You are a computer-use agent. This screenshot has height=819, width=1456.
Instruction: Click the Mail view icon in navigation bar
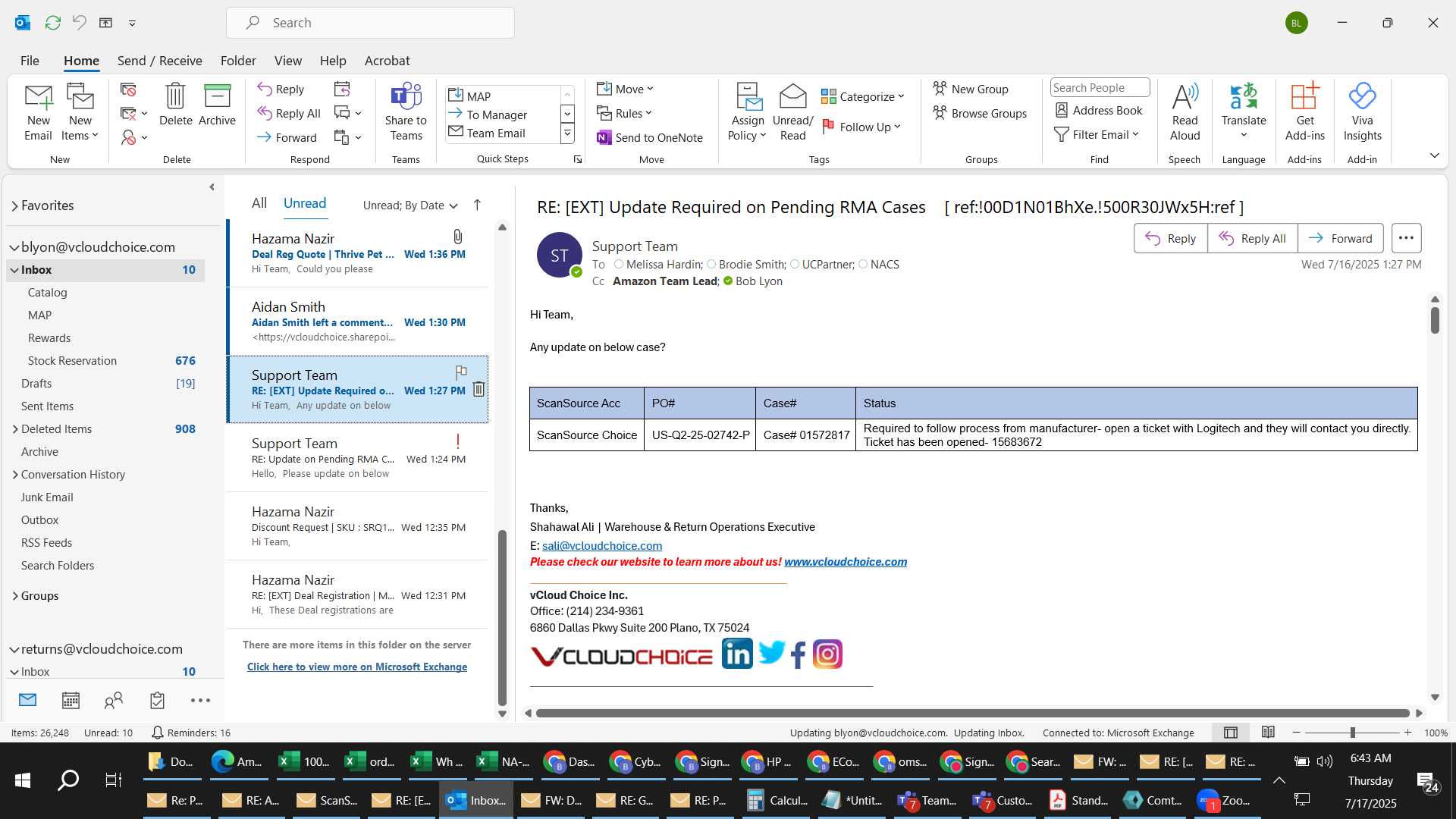[27, 700]
